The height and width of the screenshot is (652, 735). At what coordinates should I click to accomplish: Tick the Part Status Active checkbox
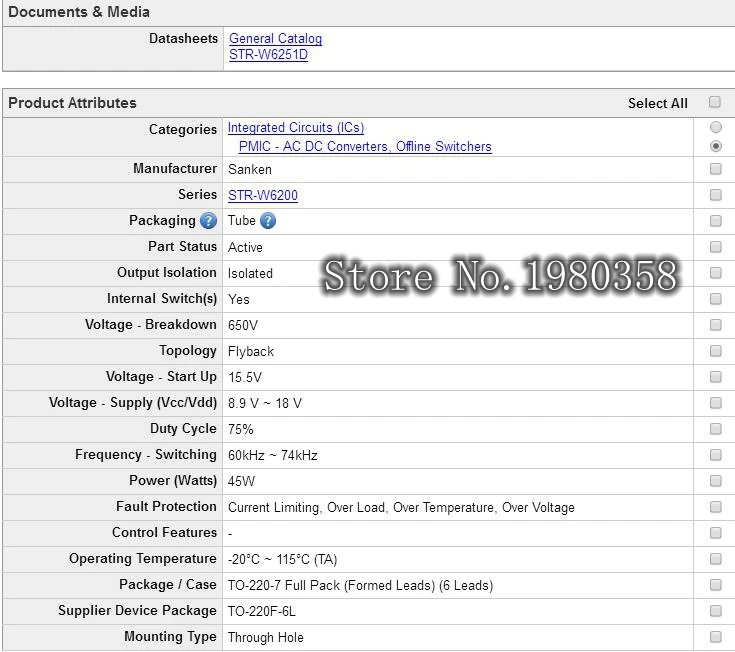point(715,247)
